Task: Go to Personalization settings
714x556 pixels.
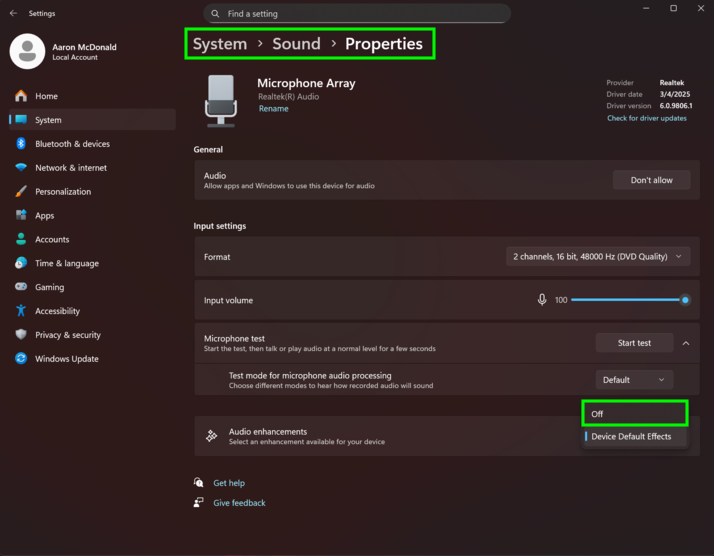Action: [62, 192]
